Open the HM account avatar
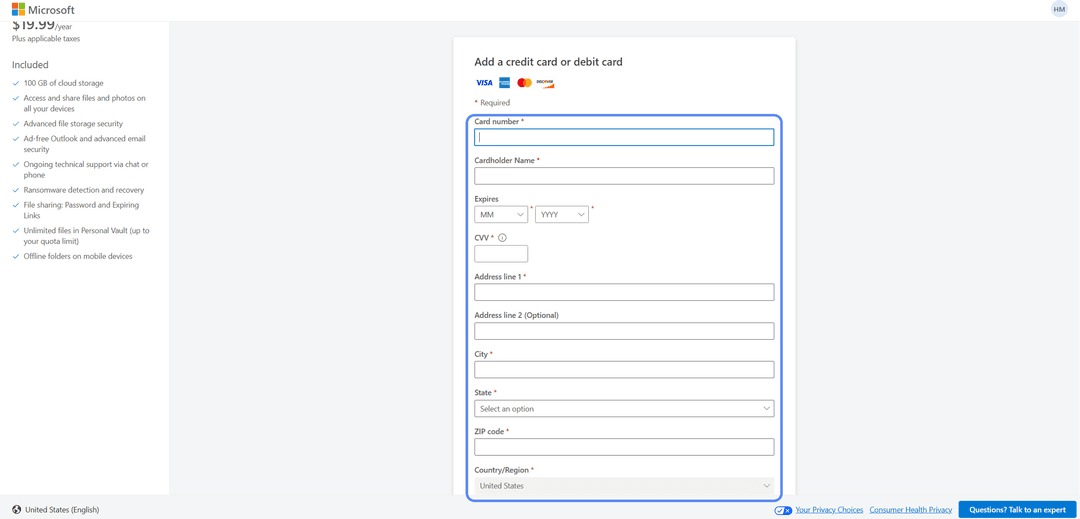 tap(1059, 9)
